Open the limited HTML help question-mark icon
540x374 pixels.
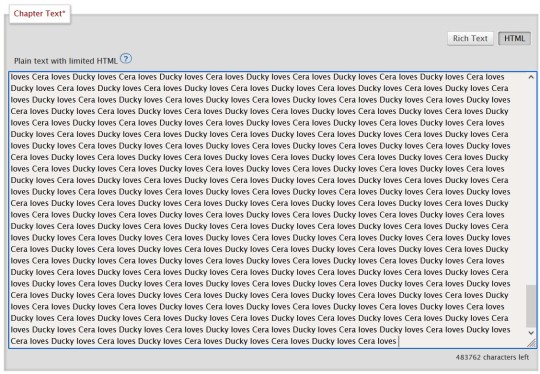tap(126, 59)
